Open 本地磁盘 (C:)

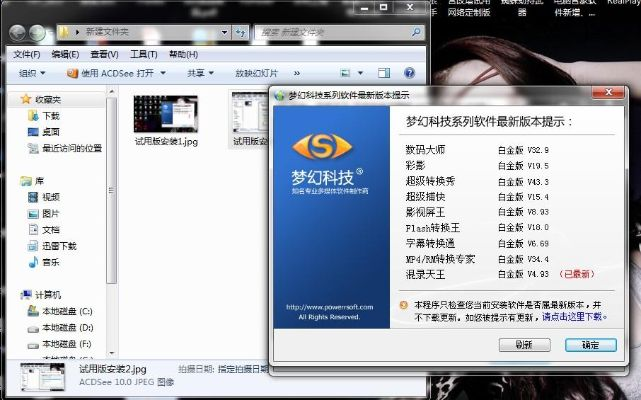[x=67, y=311]
